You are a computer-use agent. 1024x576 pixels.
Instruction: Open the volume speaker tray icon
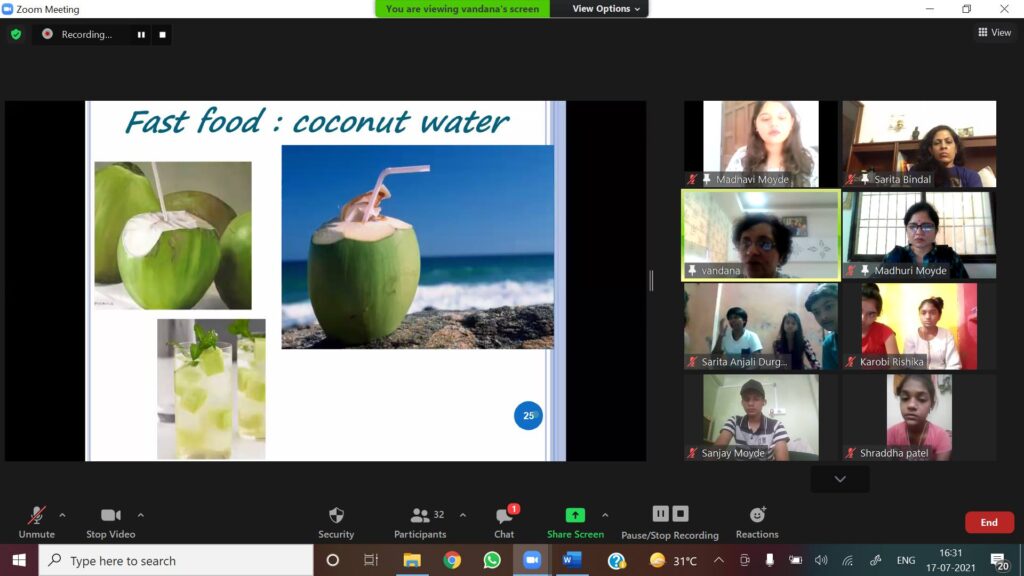(821, 560)
